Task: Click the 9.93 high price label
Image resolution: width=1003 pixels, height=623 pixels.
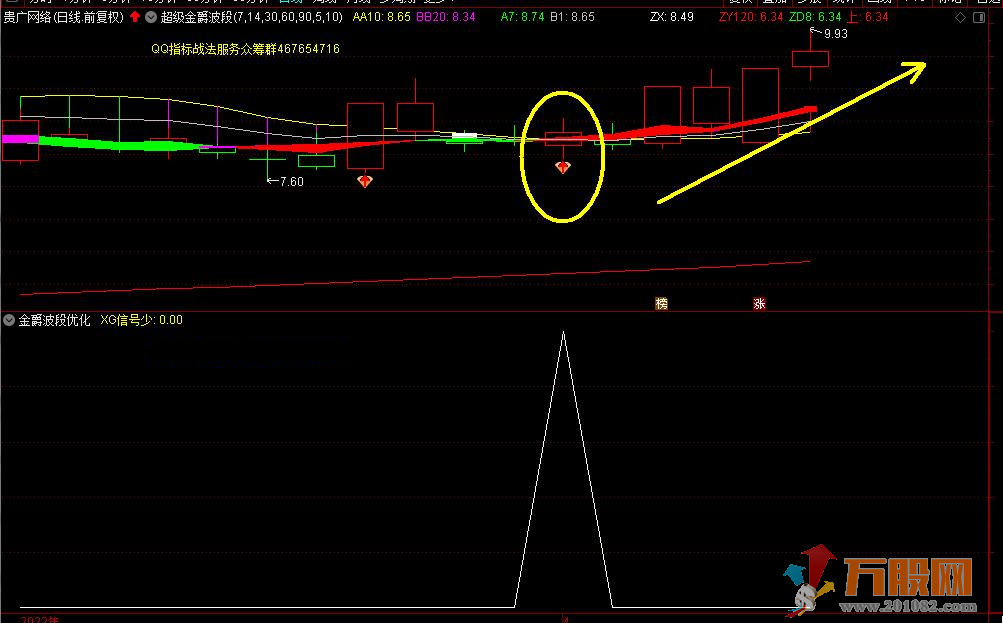Action: (x=835, y=34)
